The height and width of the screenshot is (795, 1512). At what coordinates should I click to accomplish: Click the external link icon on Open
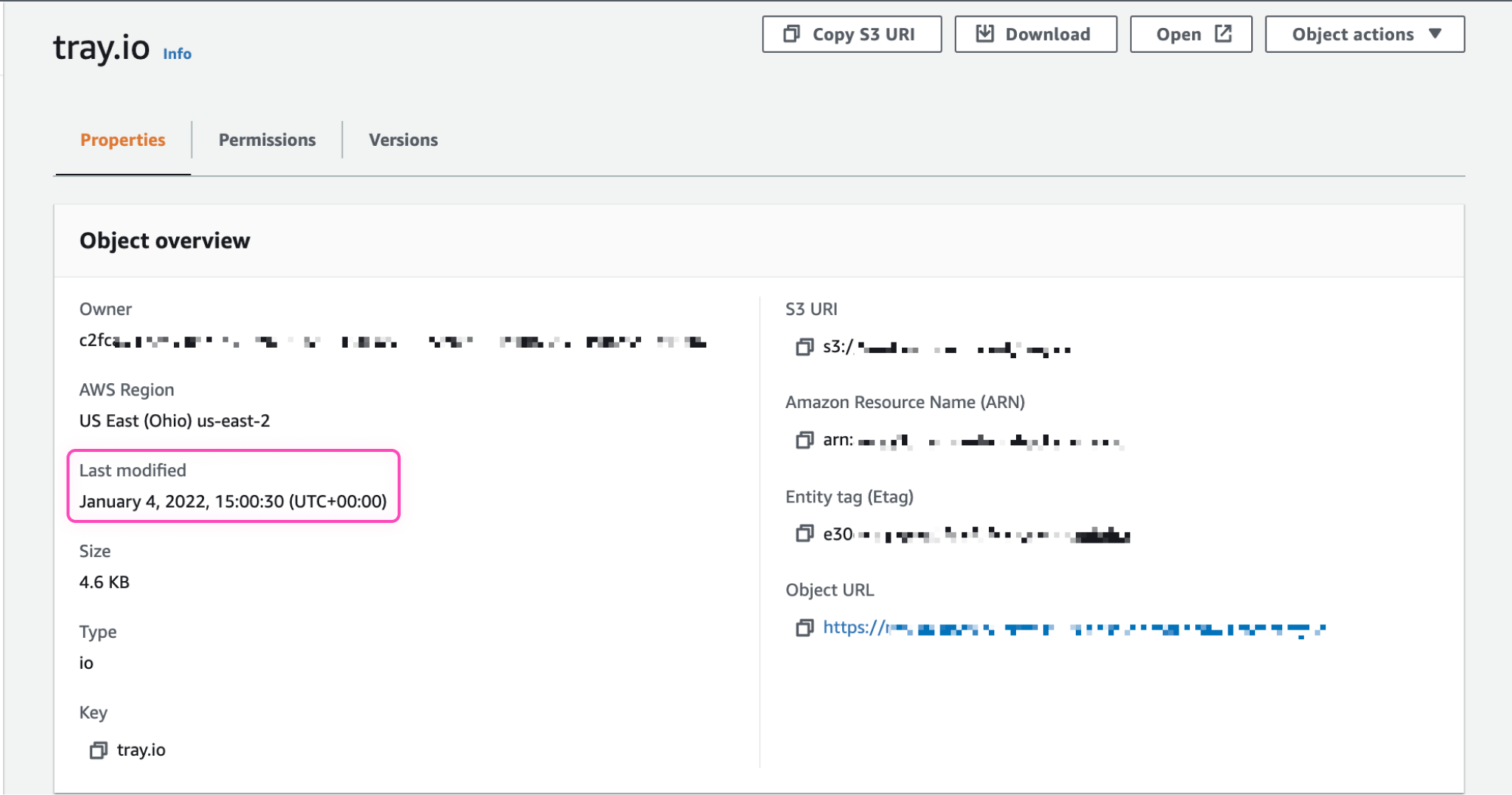1223,34
